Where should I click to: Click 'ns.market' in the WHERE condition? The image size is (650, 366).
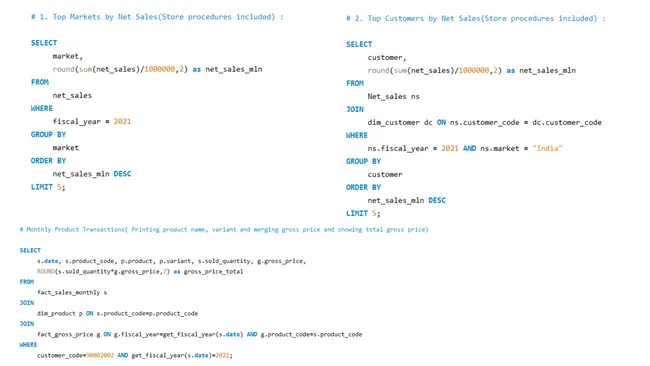[x=500, y=148]
